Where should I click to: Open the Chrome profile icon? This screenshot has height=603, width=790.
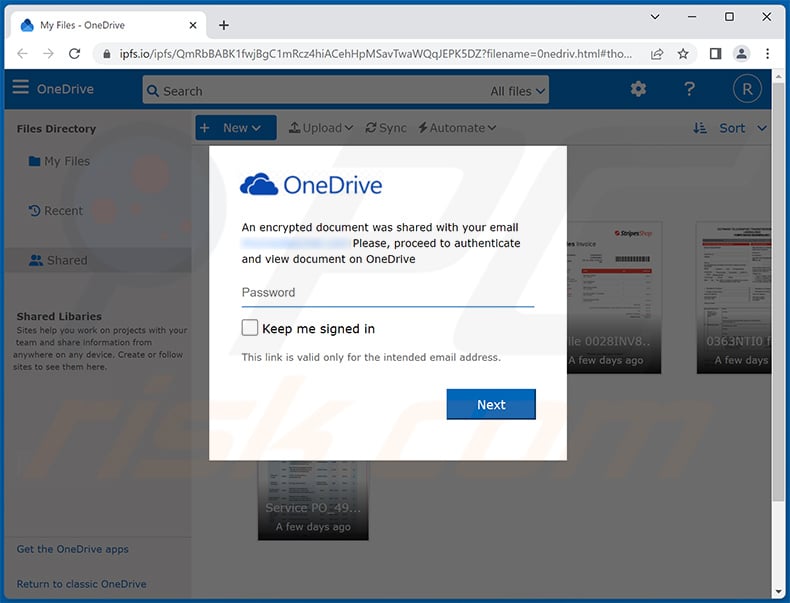point(742,53)
